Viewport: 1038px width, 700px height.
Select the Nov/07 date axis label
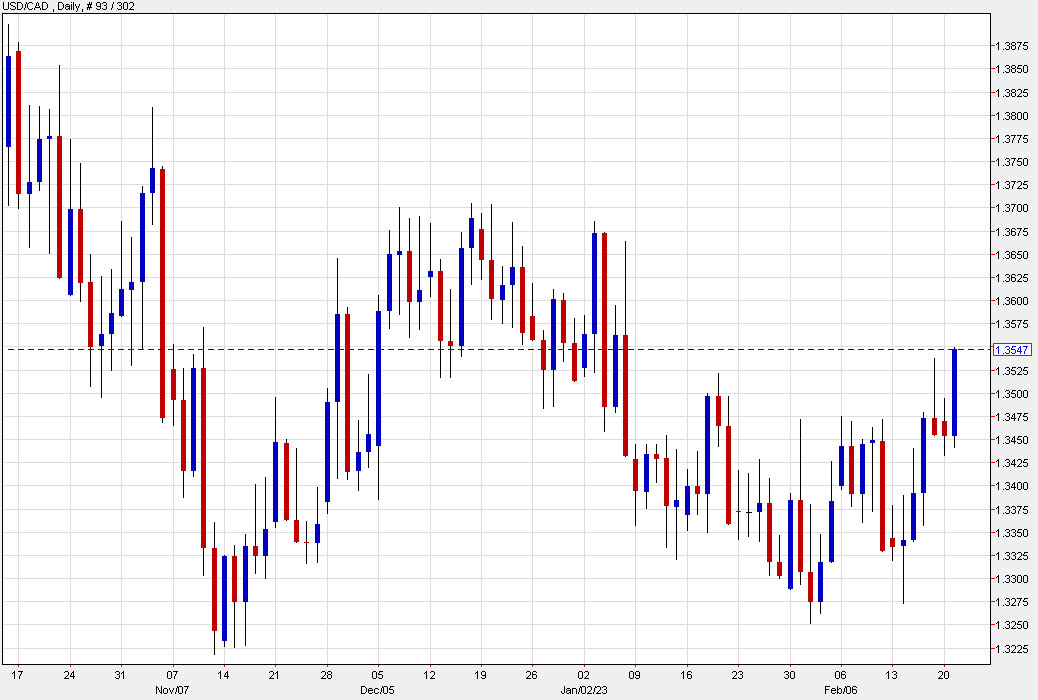[x=174, y=689]
